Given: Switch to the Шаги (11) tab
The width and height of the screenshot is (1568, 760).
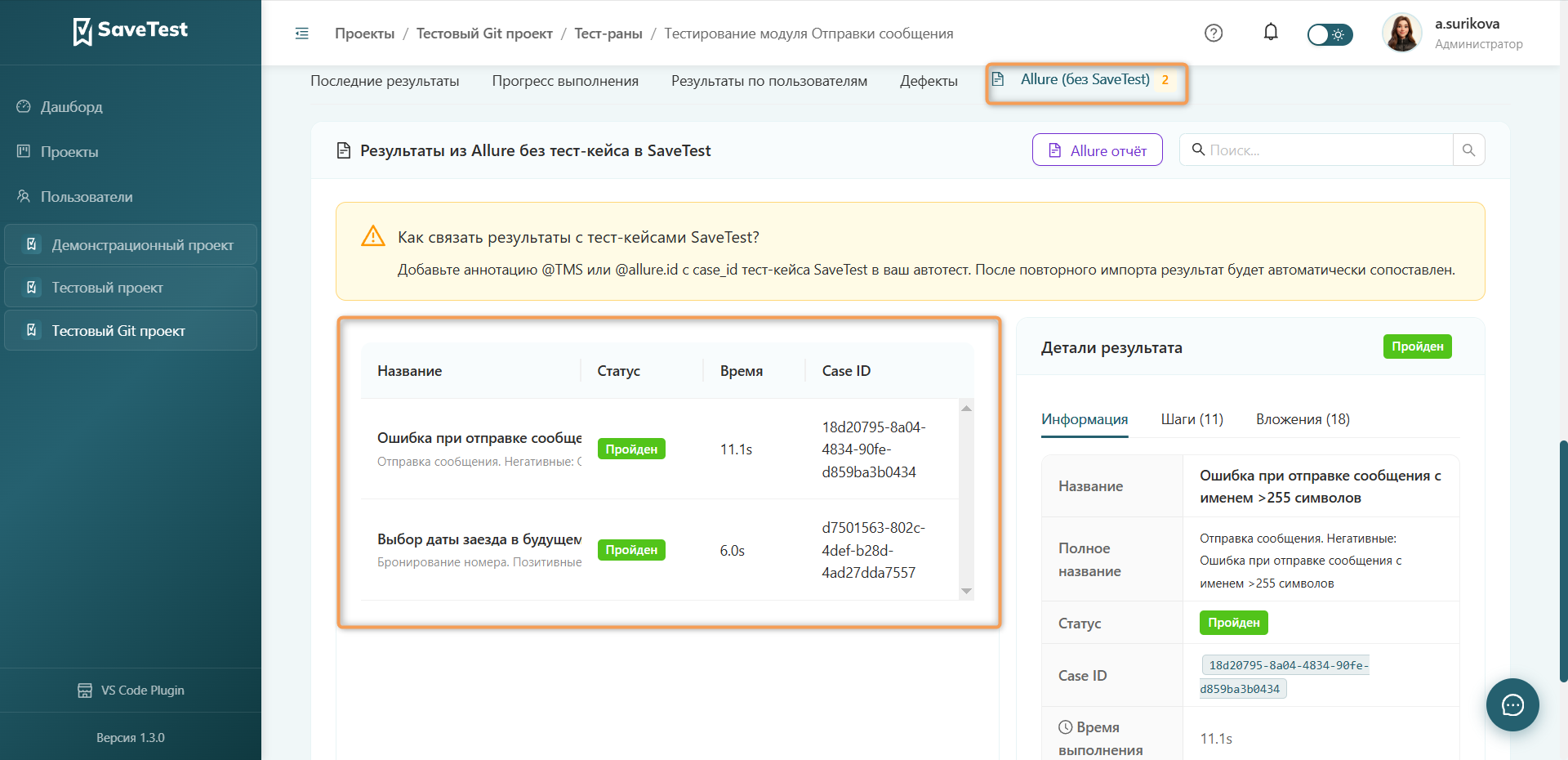Looking at the screenshot, I should (x=1192, y=419).
